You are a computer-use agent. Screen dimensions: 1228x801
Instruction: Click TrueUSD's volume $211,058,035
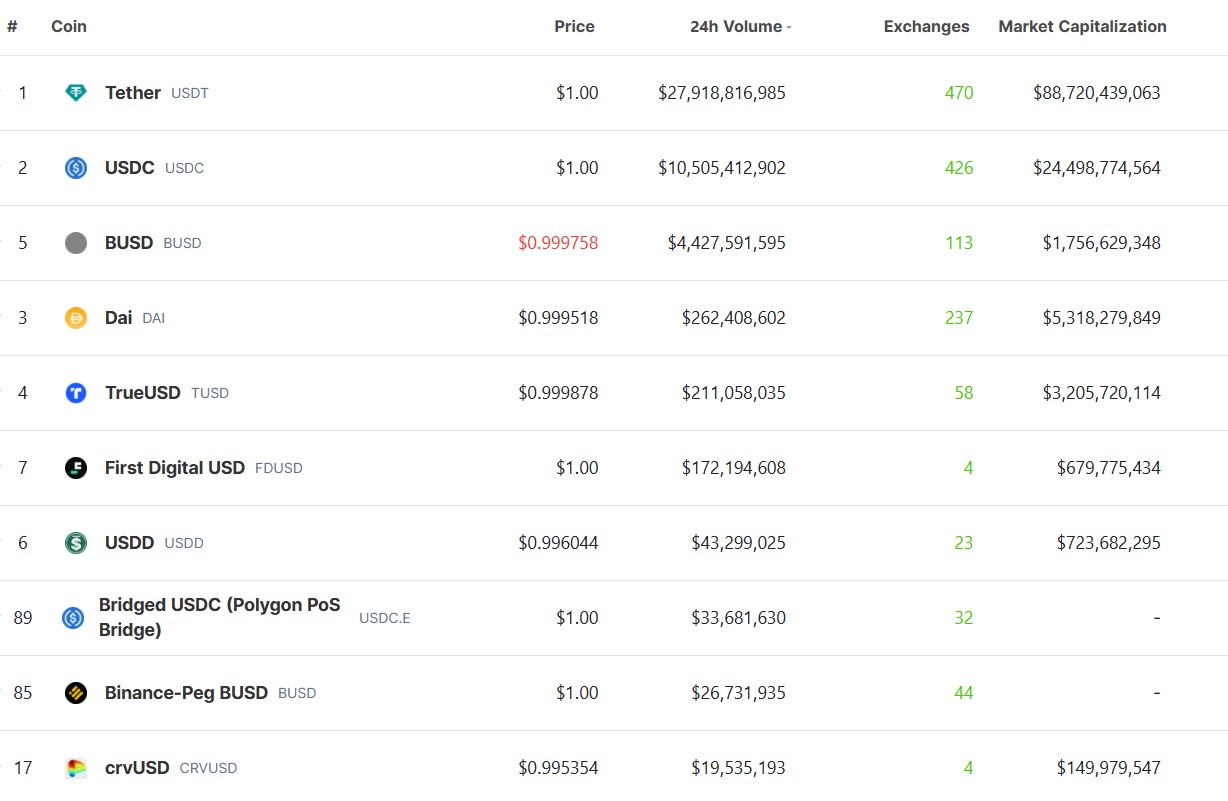click(x=734, y=393)
